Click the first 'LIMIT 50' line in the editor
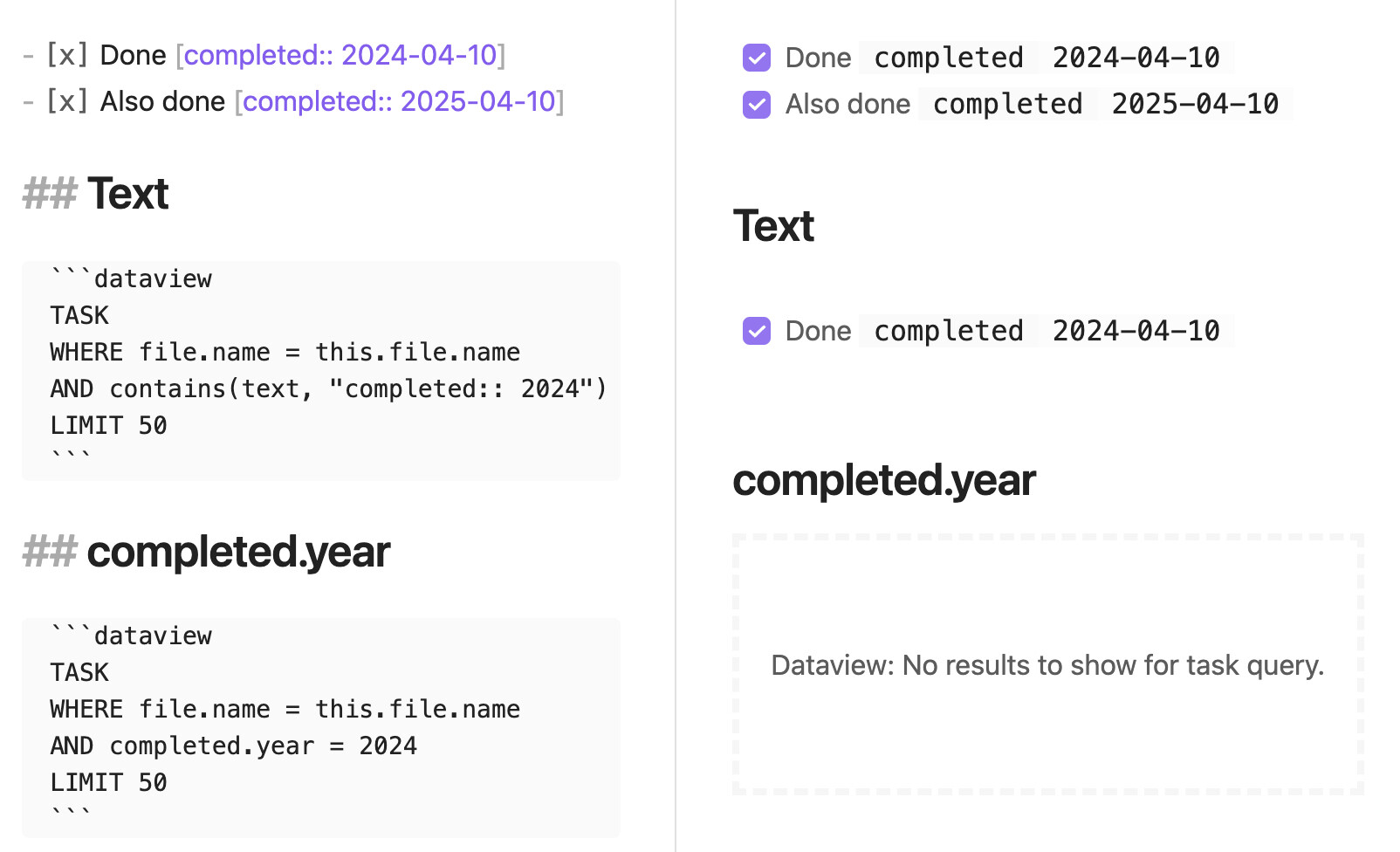This screenshot has width=1400, height=852. [x=108, y=425]
